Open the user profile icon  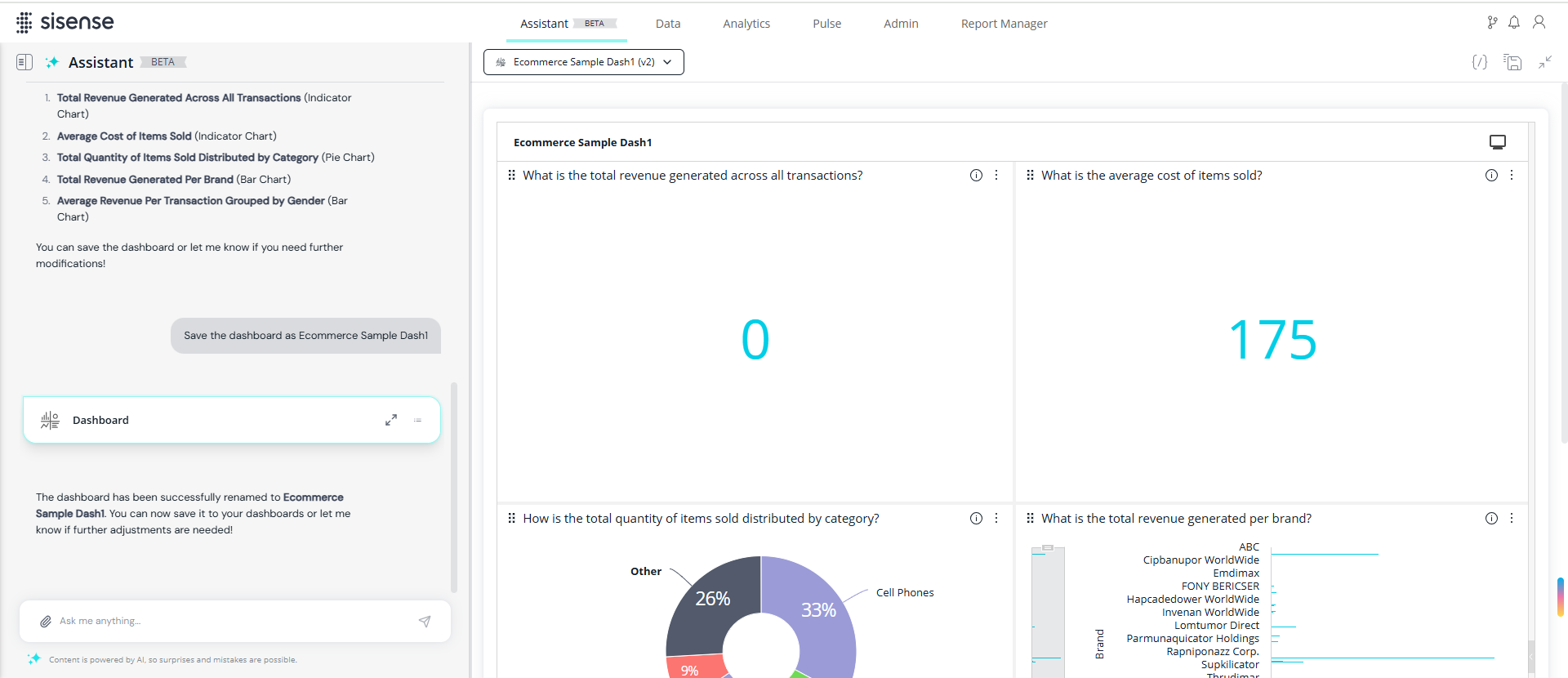(1539, 23)
